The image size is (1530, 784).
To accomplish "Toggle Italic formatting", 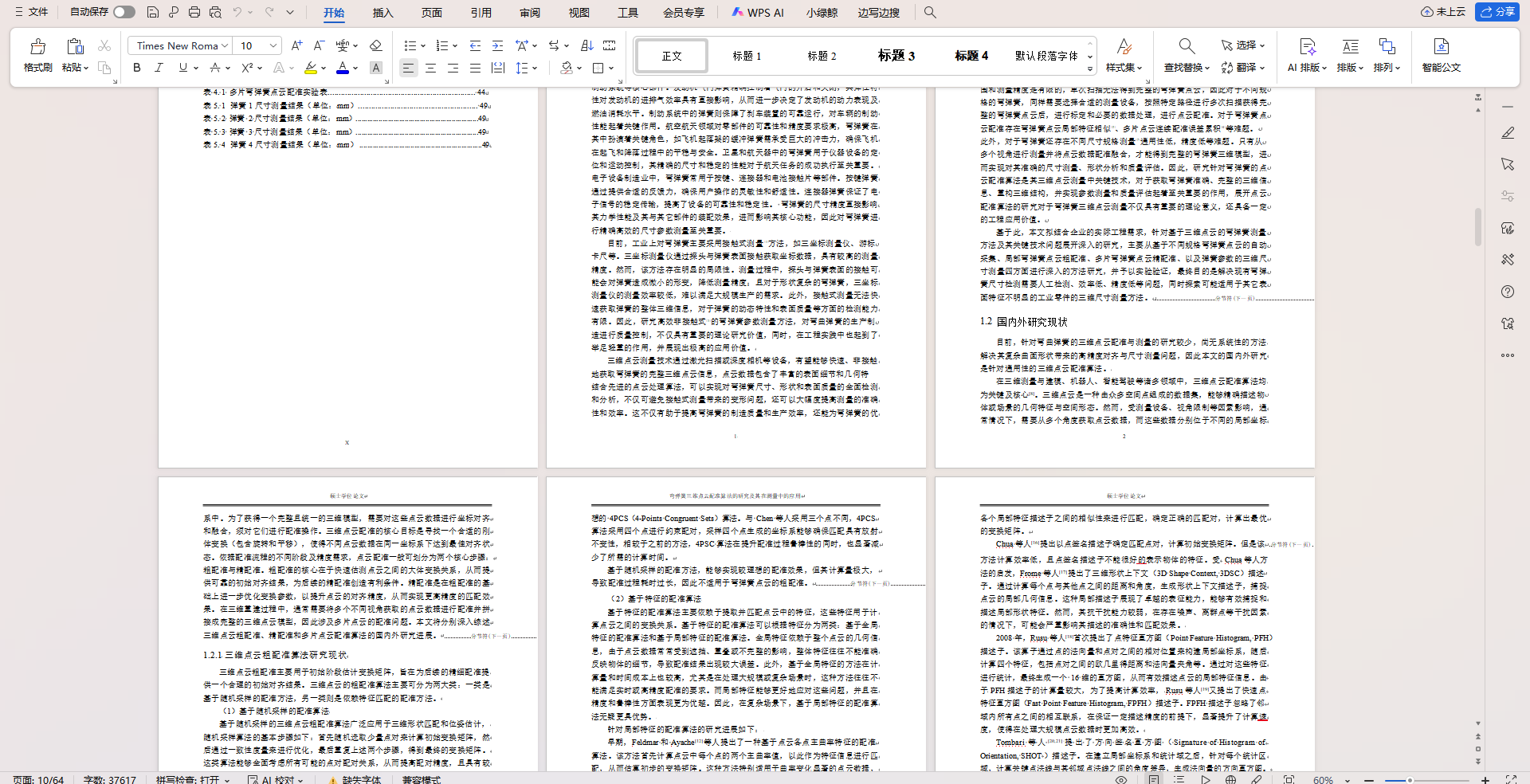I will tap(159, 68).
